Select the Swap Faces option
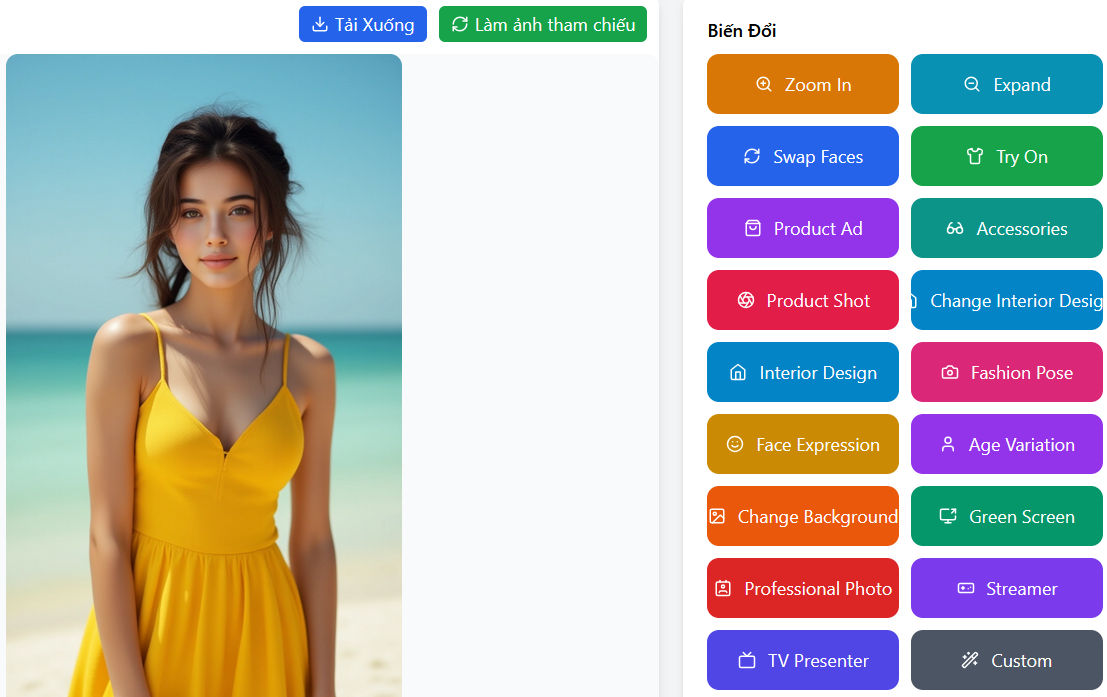 (803, 156)
